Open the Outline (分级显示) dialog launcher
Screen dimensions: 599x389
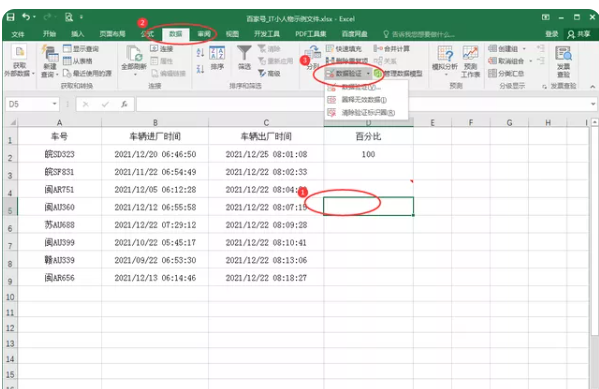tap(544, 87)
